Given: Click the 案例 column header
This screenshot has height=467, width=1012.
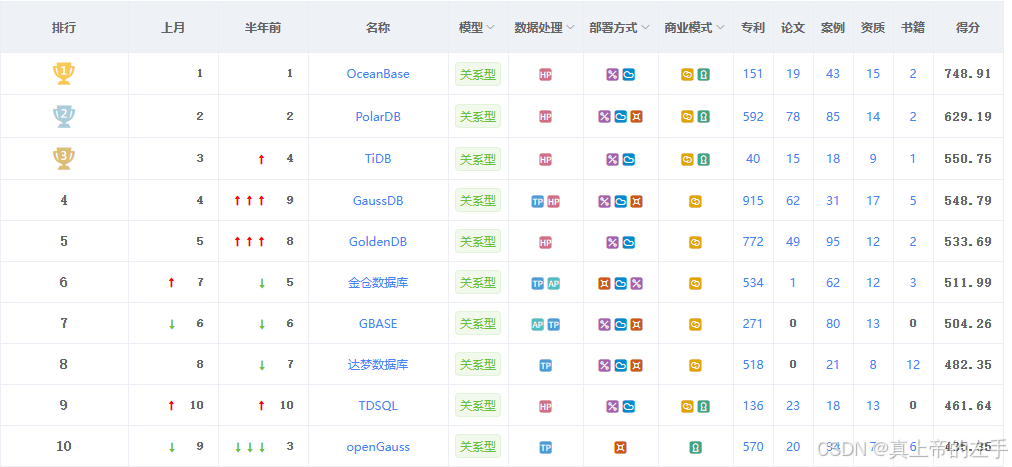Looking at the screenshot, I should pos(833,28).
